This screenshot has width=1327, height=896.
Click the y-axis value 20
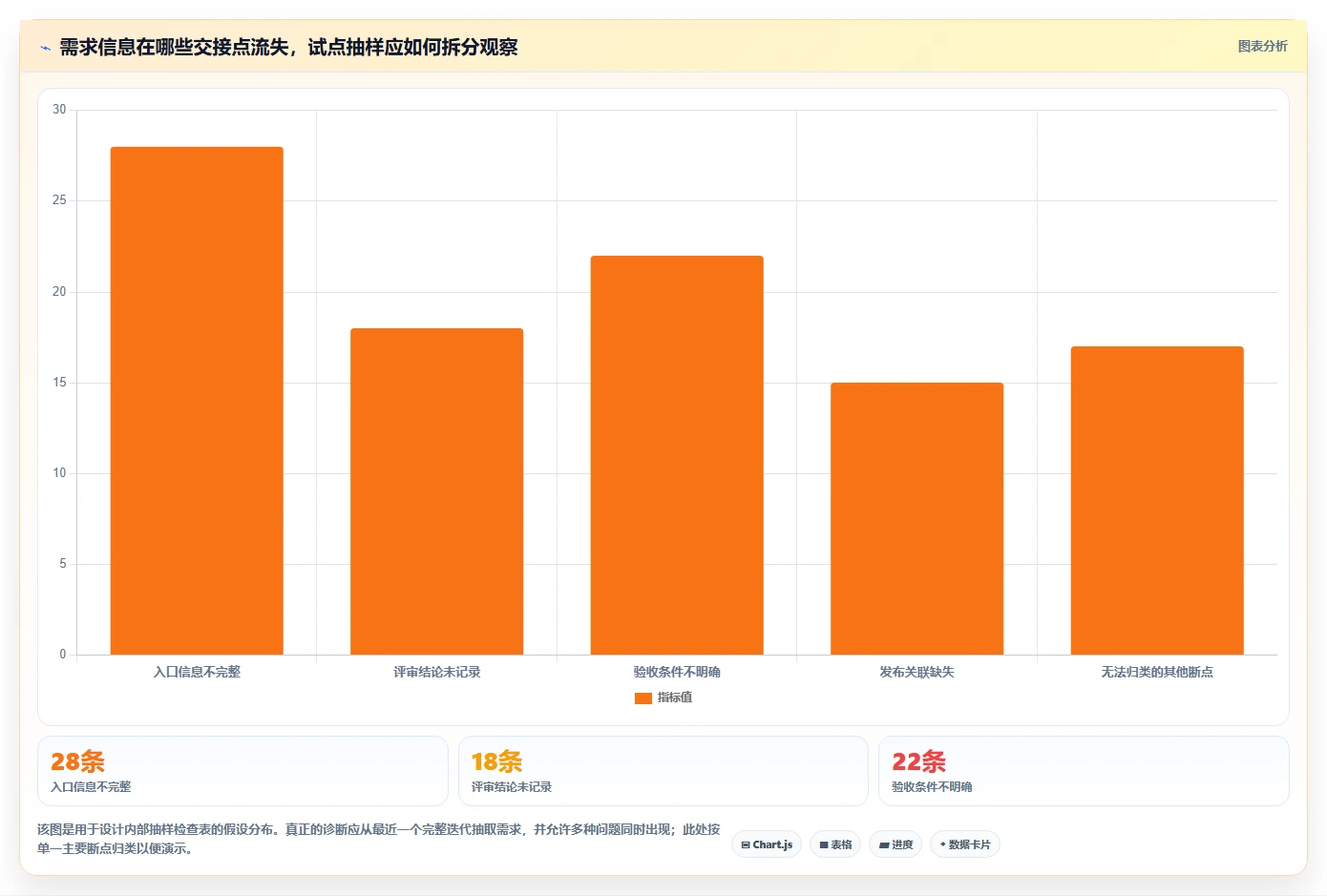pyautogui.click(x=59, y=292)
